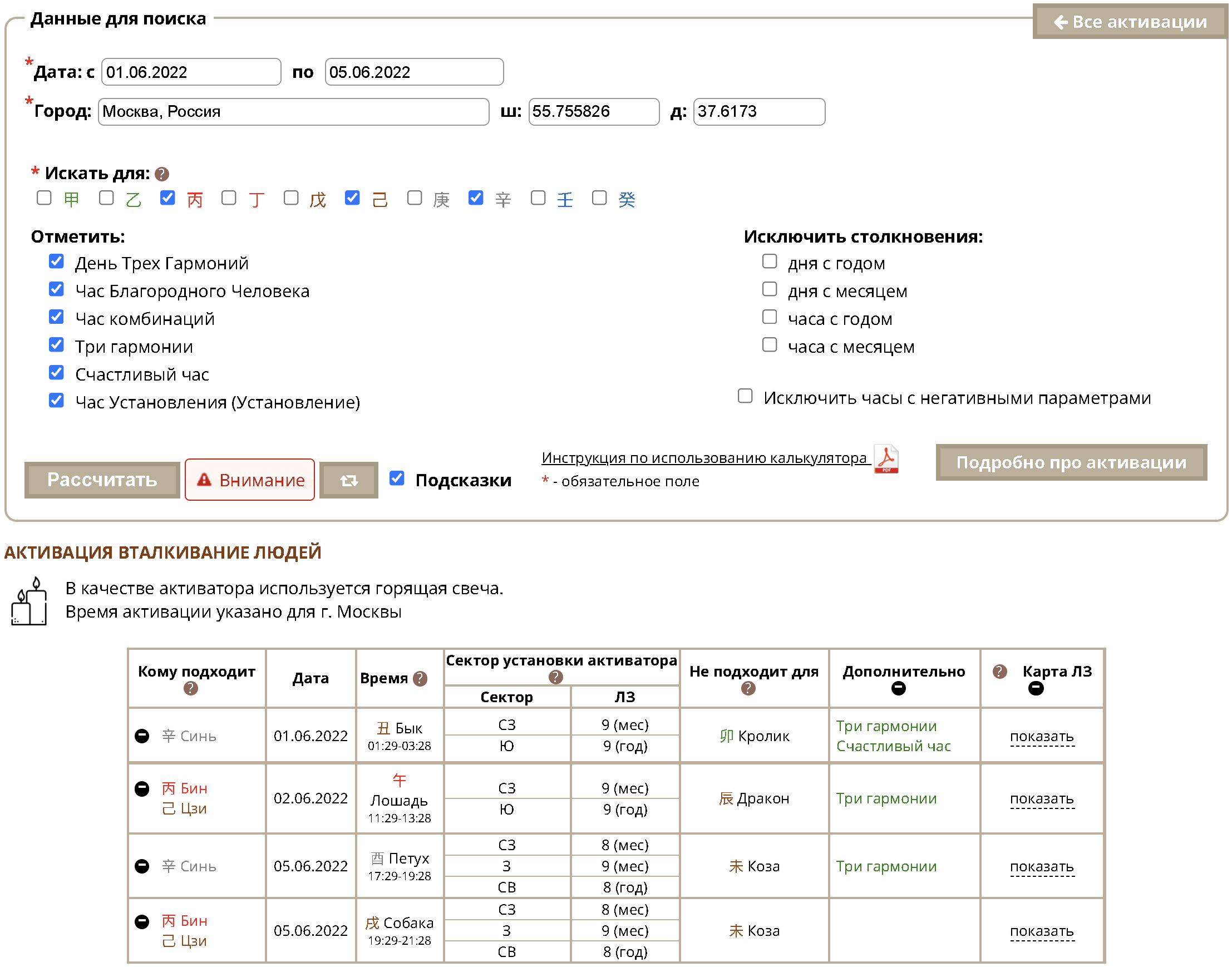Enable exclusion часа с годом
The image size is (1232, 967).
coord(770,317)
